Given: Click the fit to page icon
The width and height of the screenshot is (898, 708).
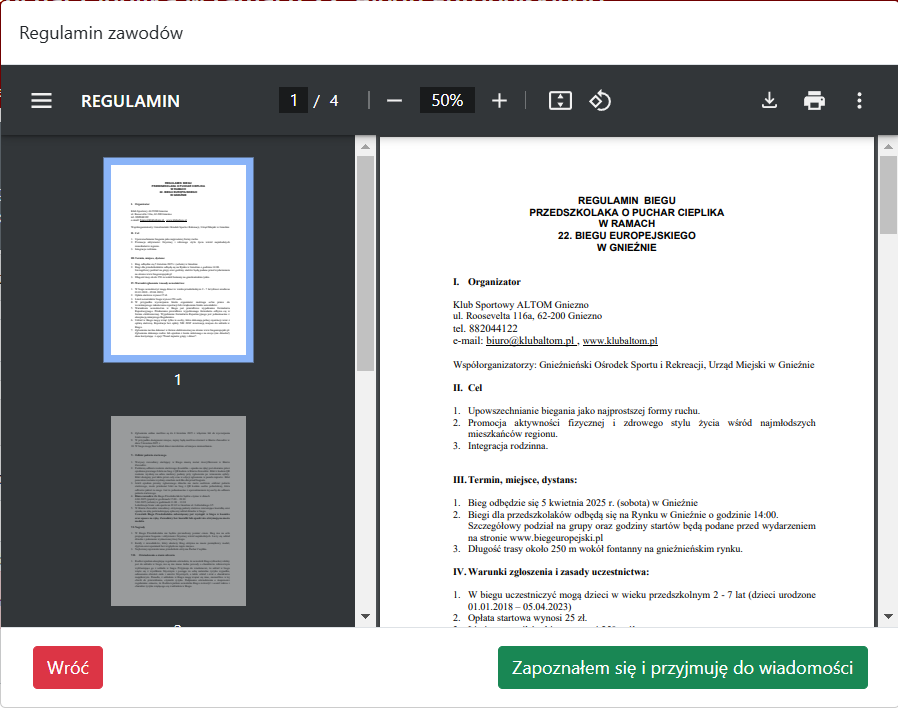Looking at the screenshot, I should 560,101.
